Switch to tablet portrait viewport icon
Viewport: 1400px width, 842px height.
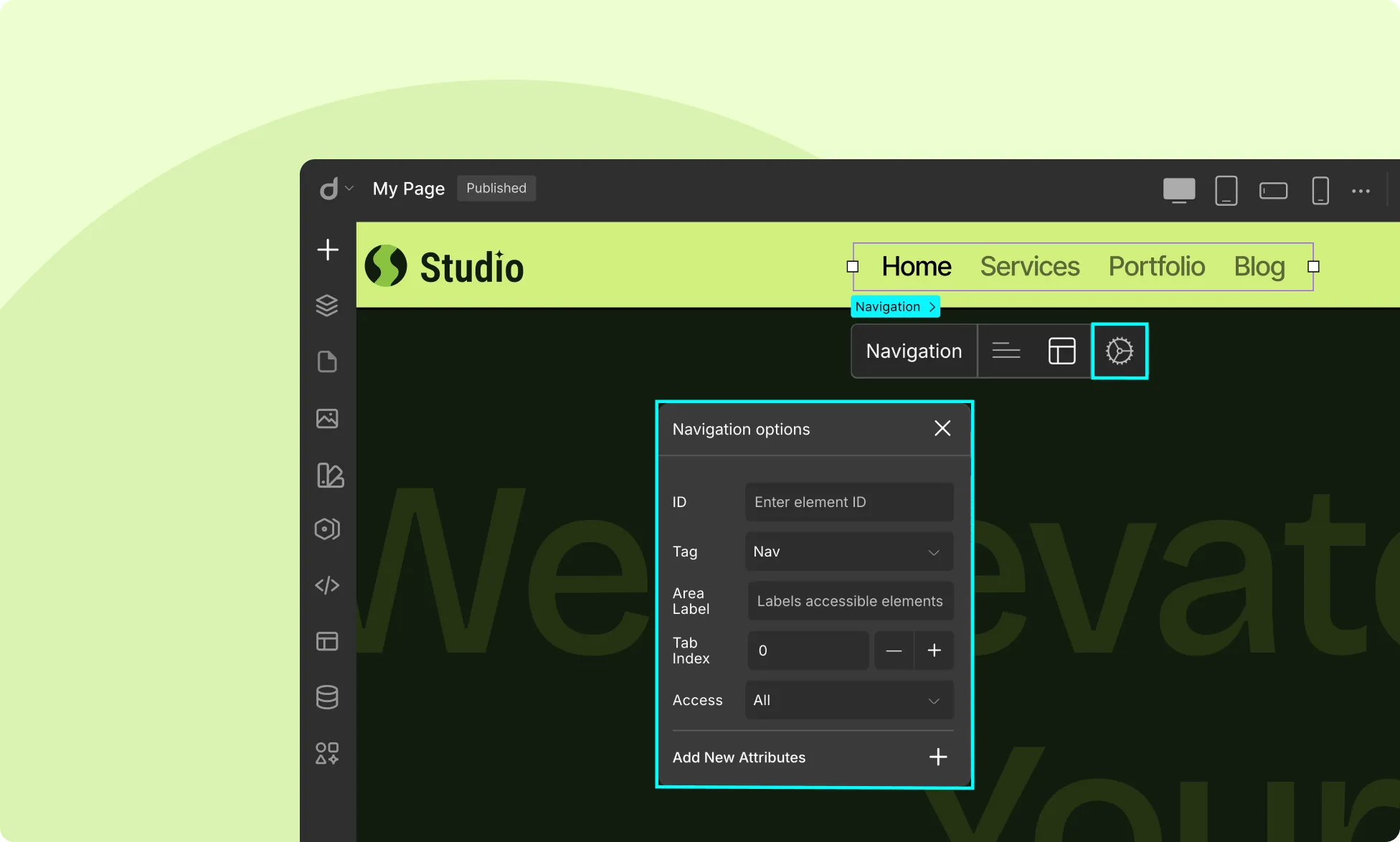1226,191
